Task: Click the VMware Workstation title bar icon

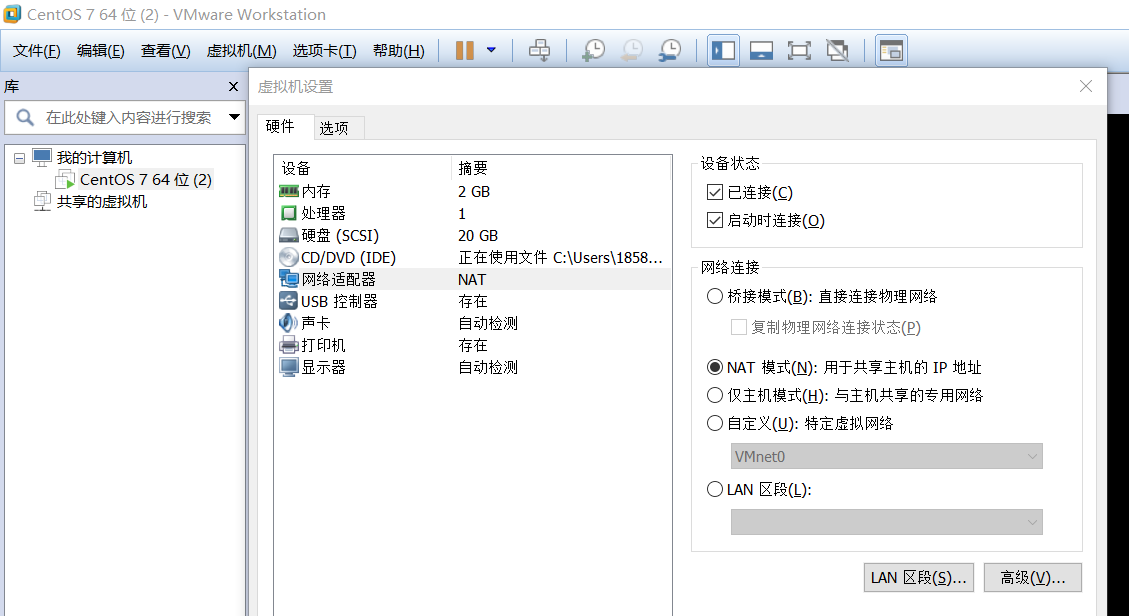Action: tap(12, 14)
